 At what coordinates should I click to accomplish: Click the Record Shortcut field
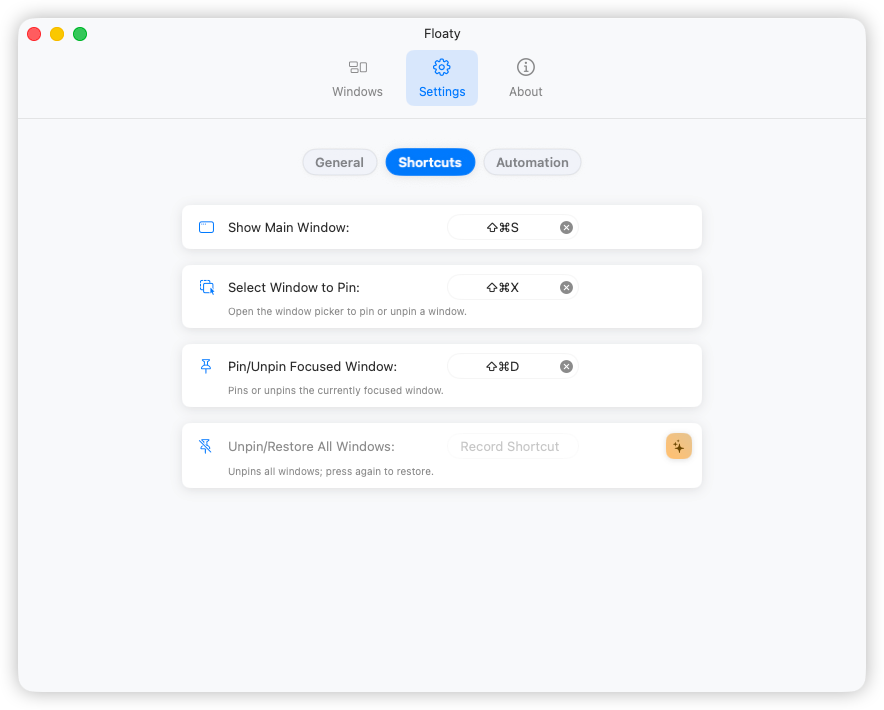pyautogui.click(x=512, y=446)
